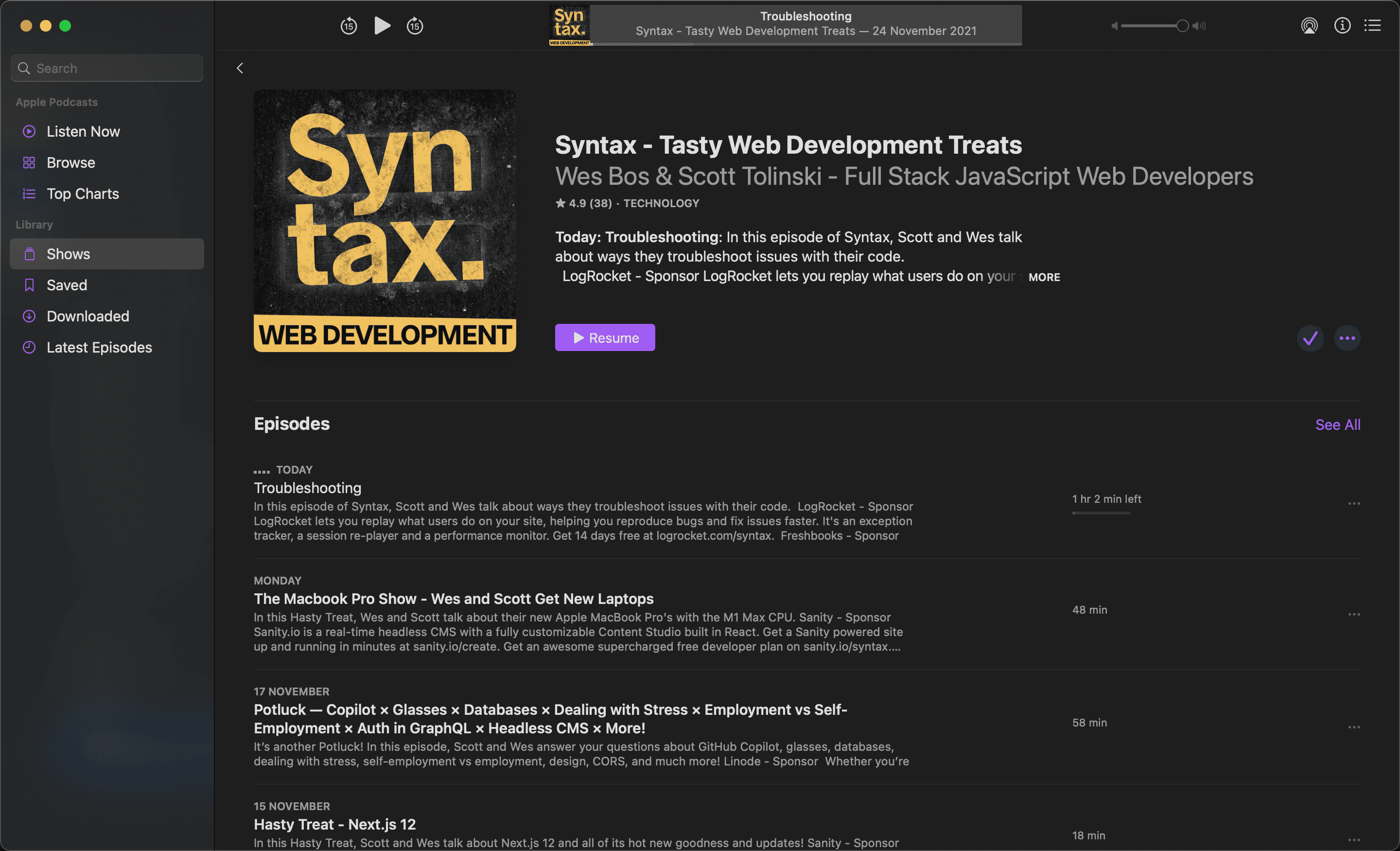
Task: Open the Potluck episode title
Action: [550, 719]
